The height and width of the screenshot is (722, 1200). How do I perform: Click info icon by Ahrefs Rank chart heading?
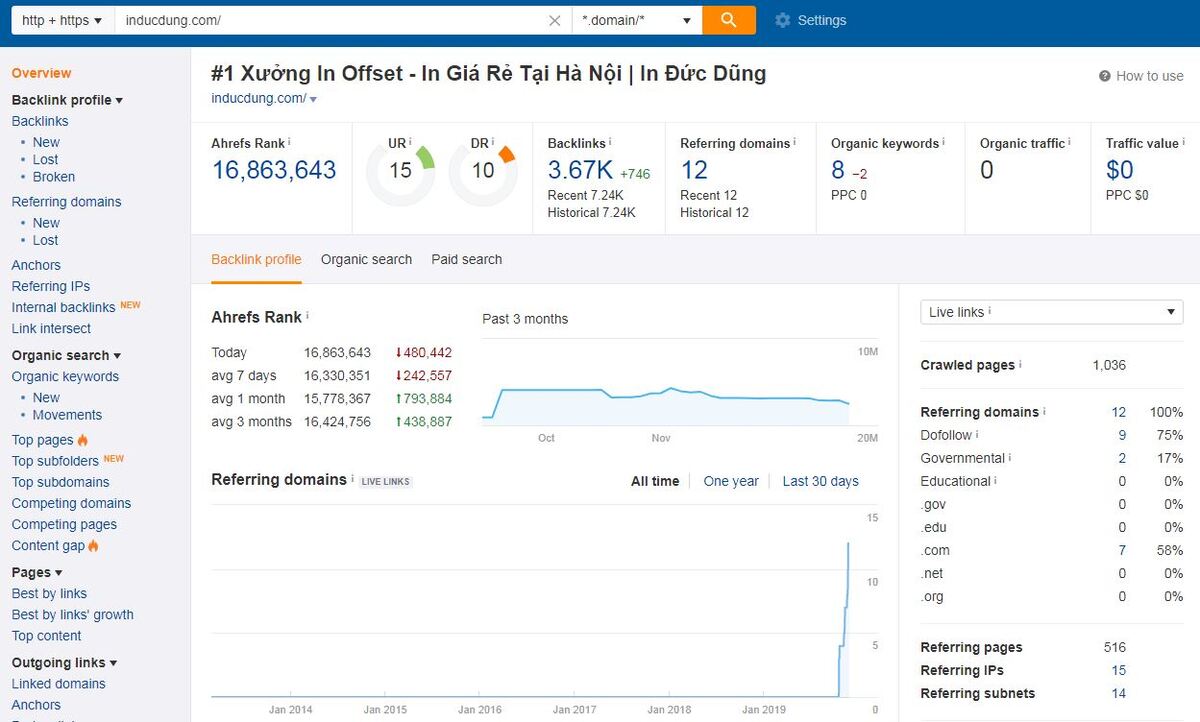307,316
